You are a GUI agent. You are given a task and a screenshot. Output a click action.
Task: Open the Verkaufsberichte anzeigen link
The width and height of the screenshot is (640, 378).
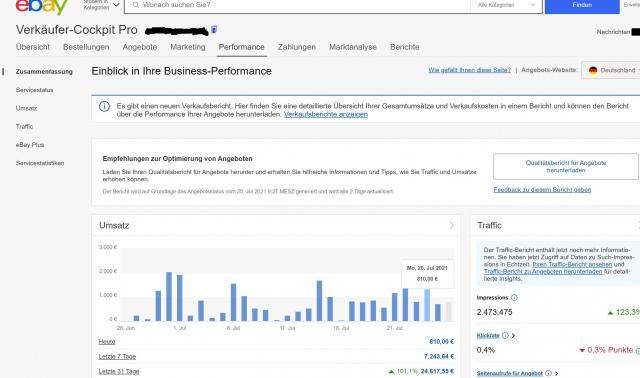click(326, 114)
